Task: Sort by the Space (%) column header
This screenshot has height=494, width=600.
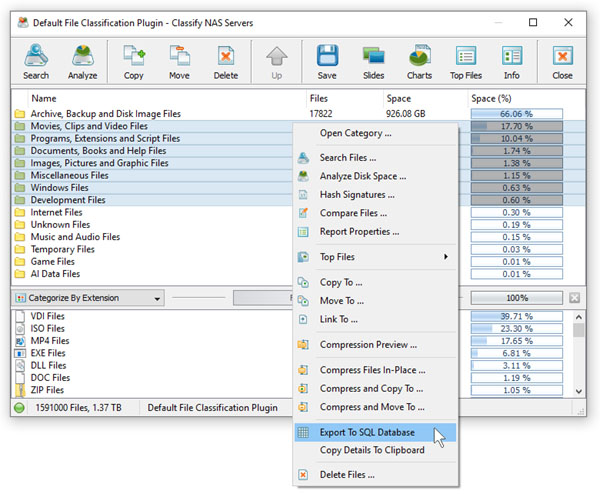Action: [526, 99]
